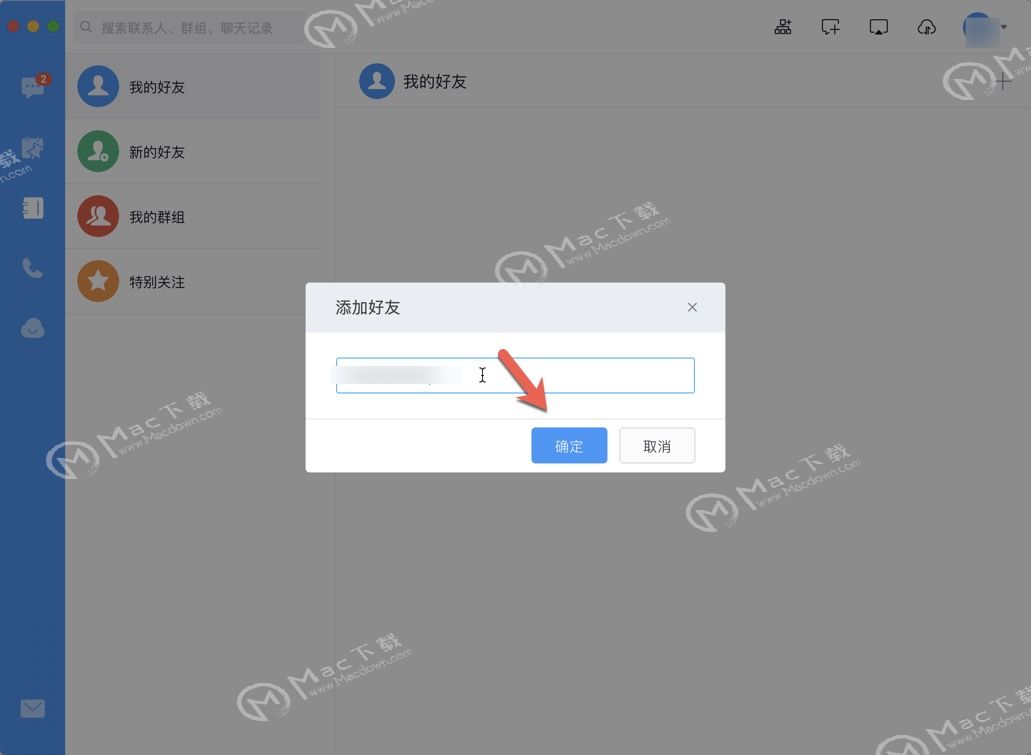
Task: Select 我的群组 in the contacts list
Action: point(193,216)
